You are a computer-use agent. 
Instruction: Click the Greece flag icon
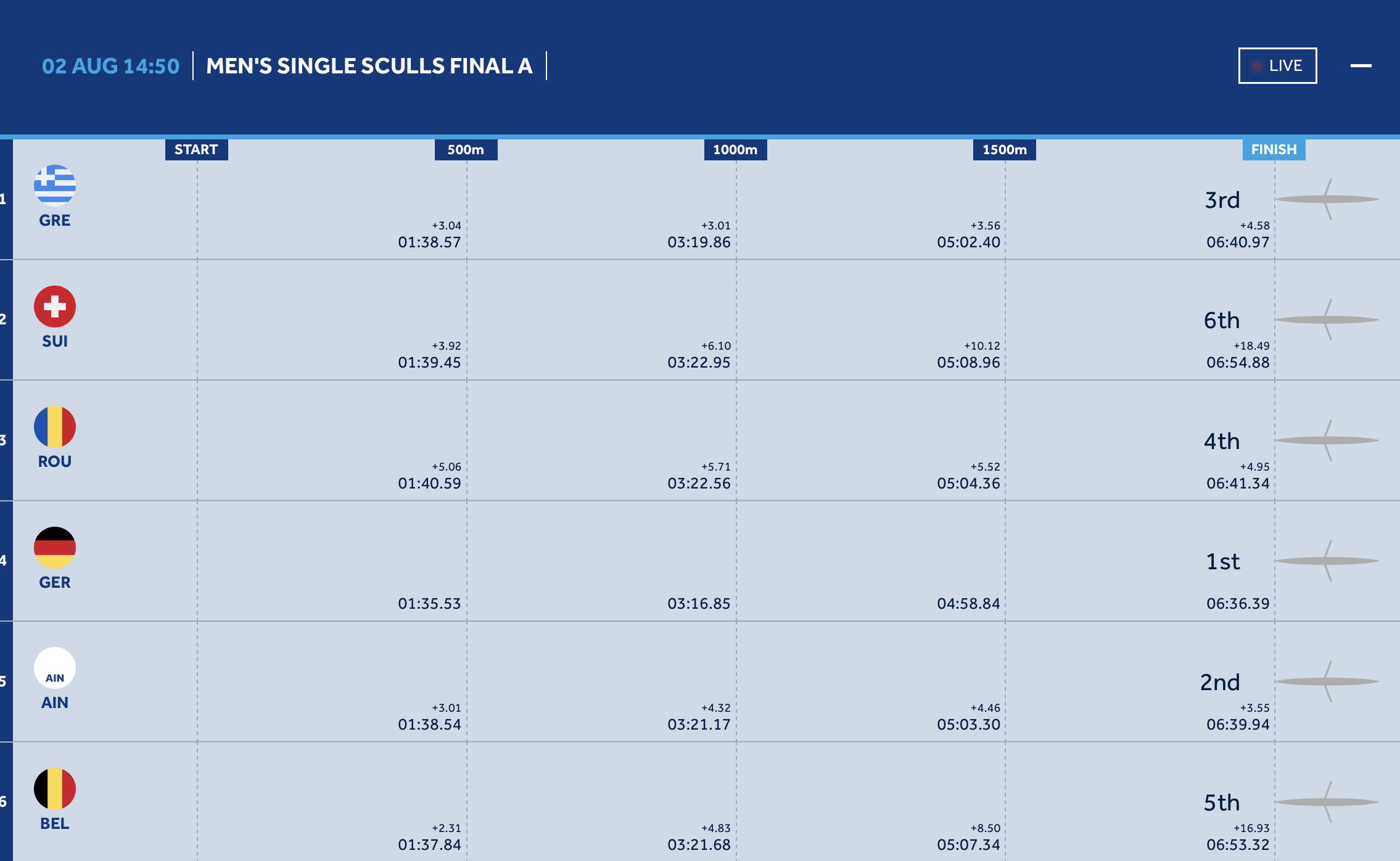click(x=55, y=185)
